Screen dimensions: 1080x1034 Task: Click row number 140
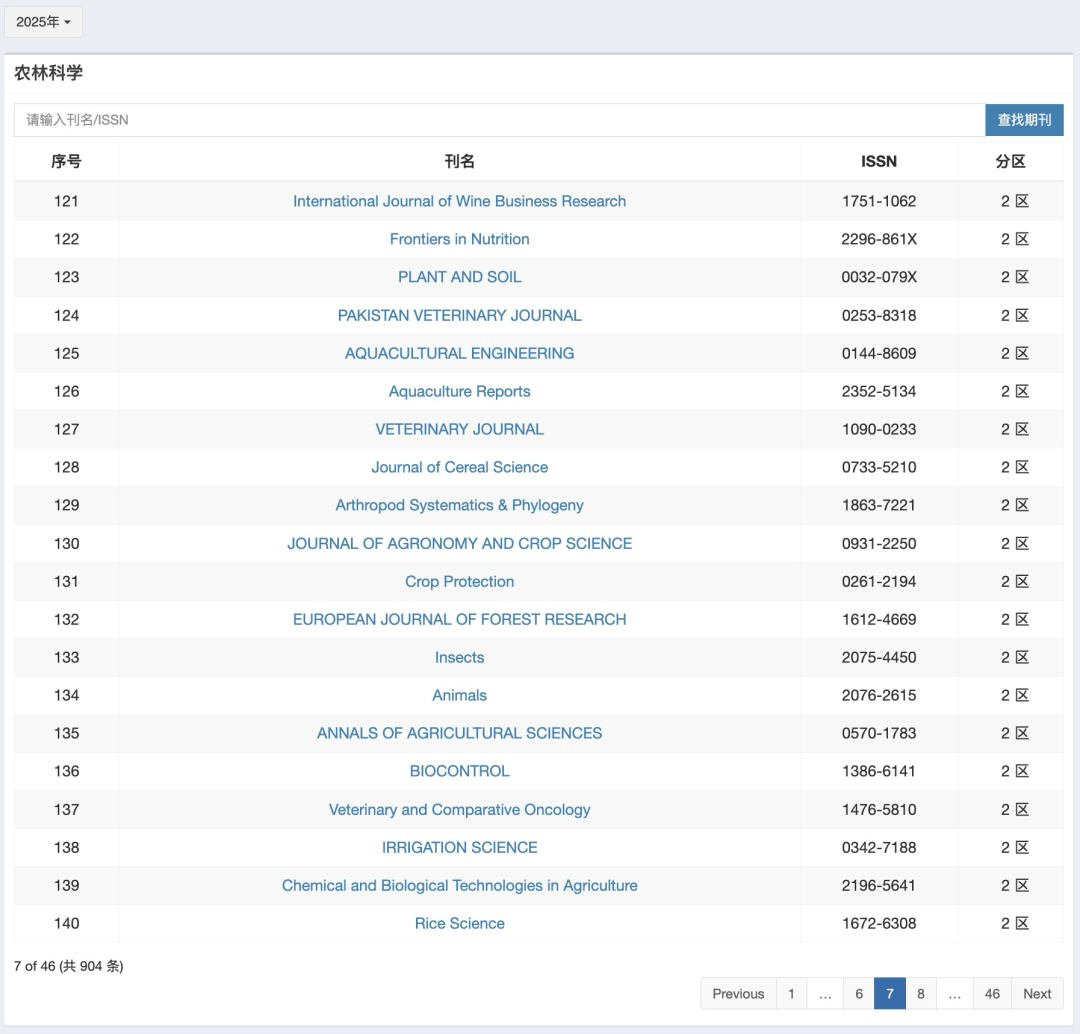point(66,923)
